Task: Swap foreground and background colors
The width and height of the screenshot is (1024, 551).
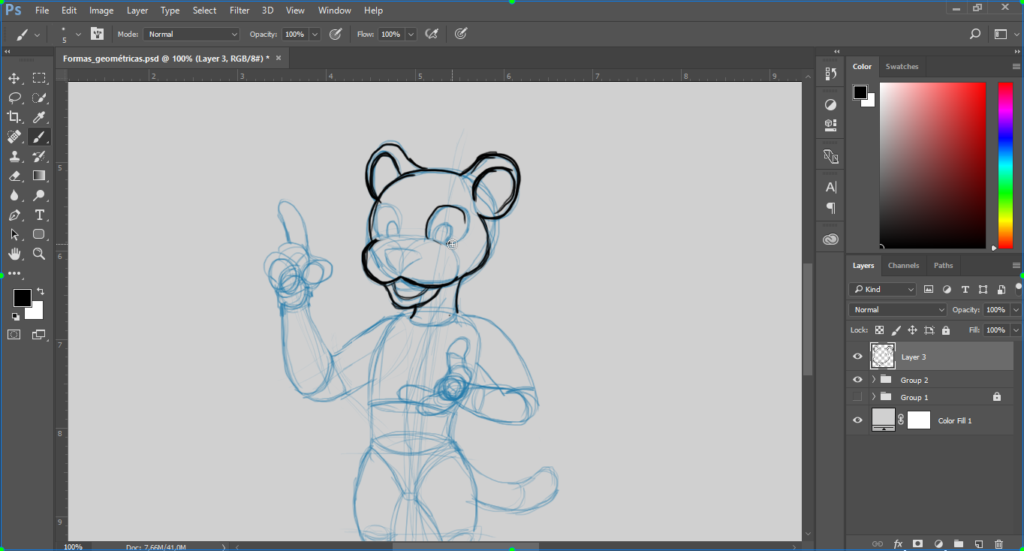Action: click(40, 291)
